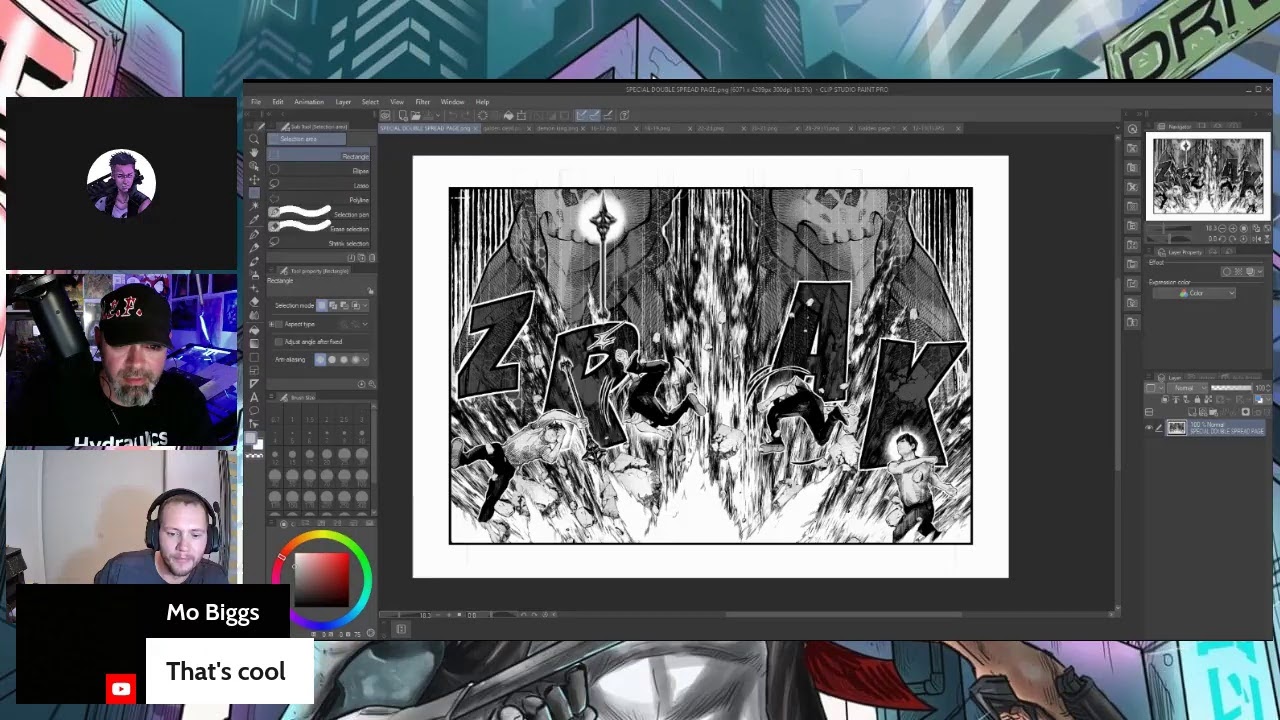Switch to the golden devil document tab
Viewport: 1280px width, 720px height.
[501, 129]
